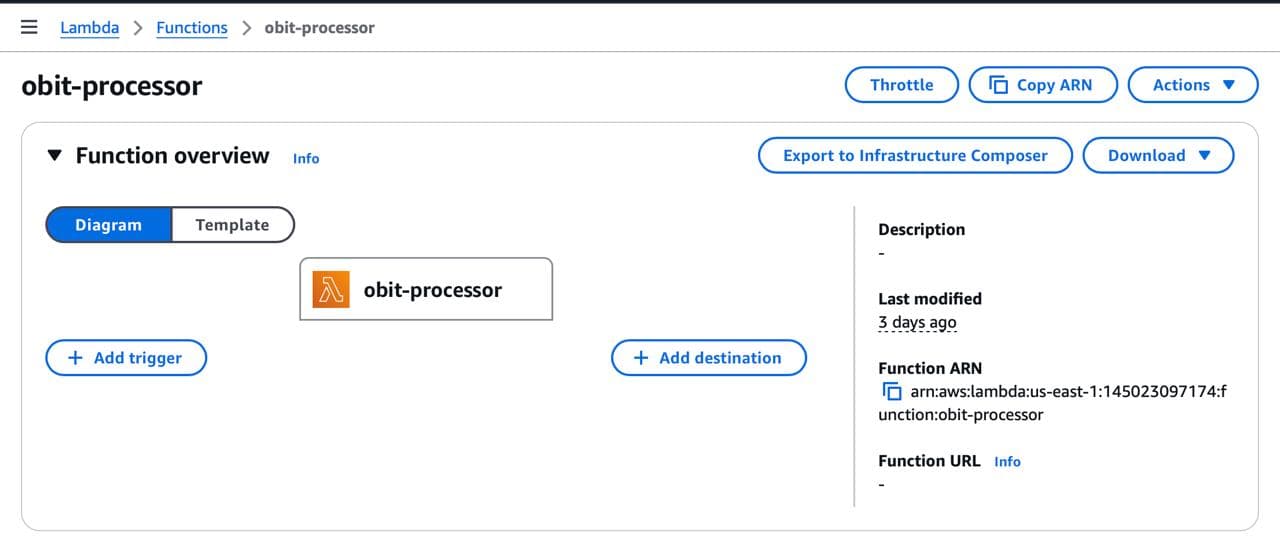This screenshot has height=543, width=1280.
Task: Open the Download dropdown menu
Action: [1158, 156]
